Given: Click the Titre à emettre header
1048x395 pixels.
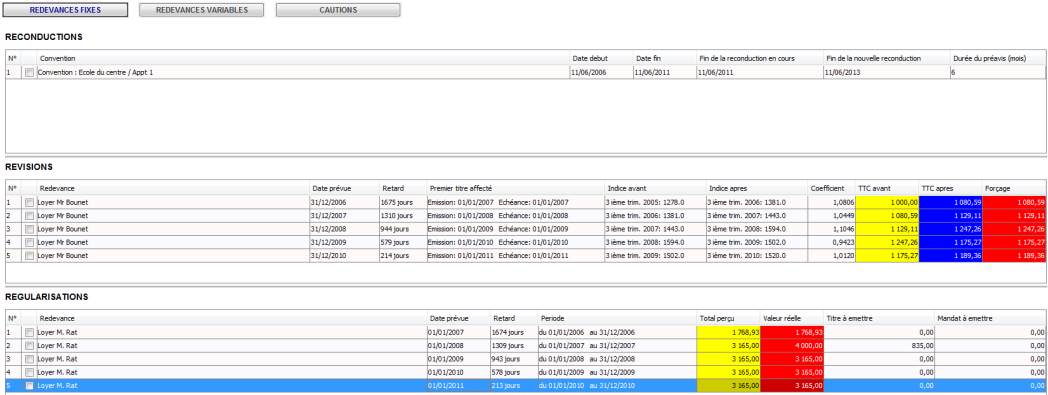Looking at the screenshot, I should (879, 319).
